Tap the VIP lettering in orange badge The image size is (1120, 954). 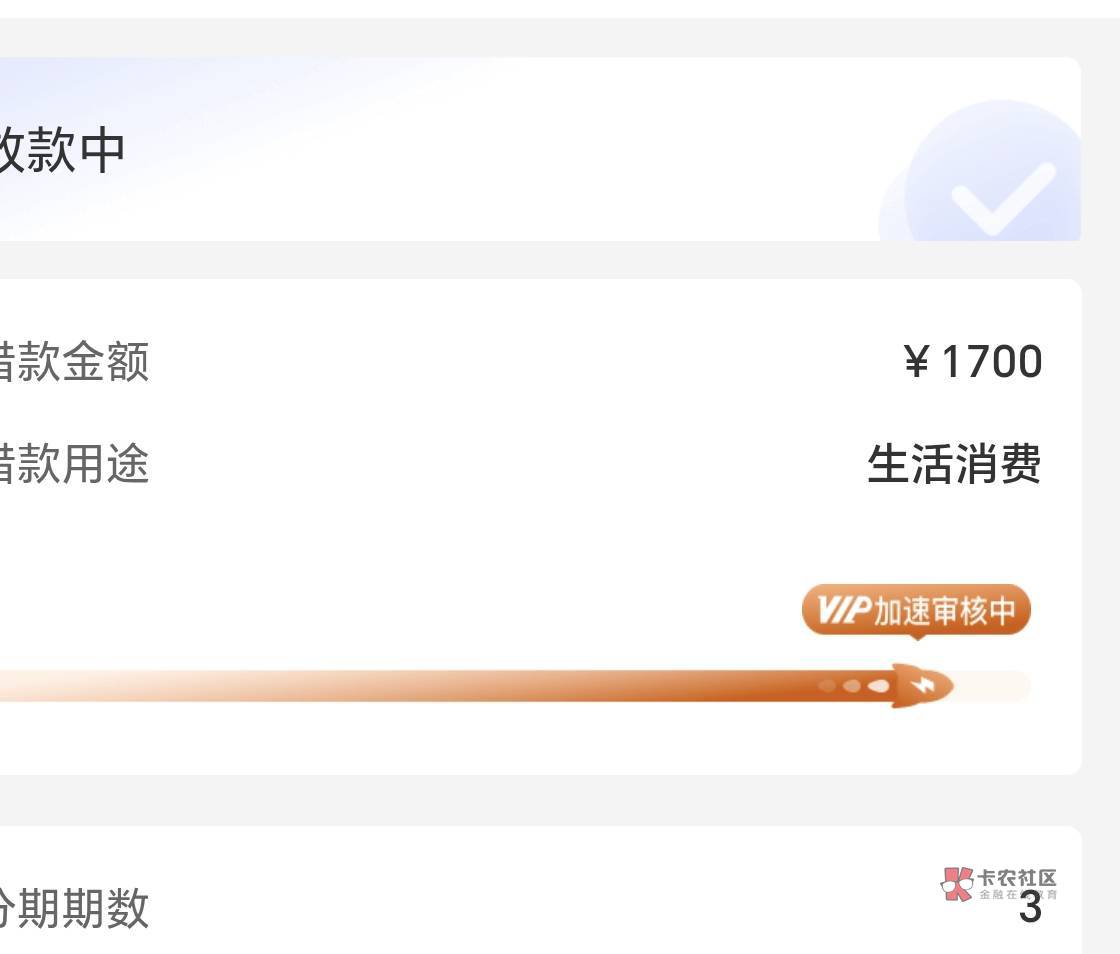(843, 610)
